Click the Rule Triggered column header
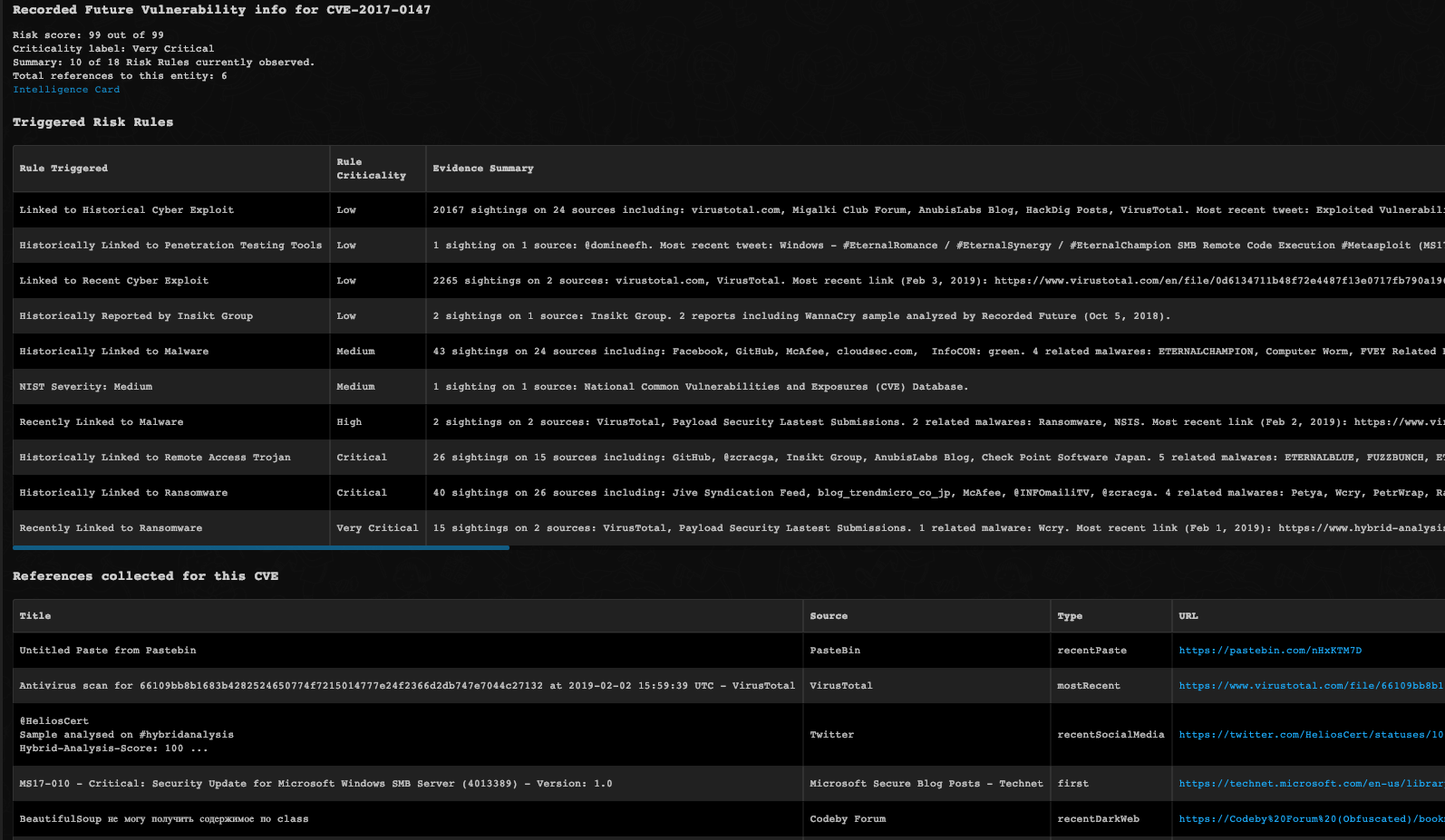1445x840 pixels. (x=63, y=169)
